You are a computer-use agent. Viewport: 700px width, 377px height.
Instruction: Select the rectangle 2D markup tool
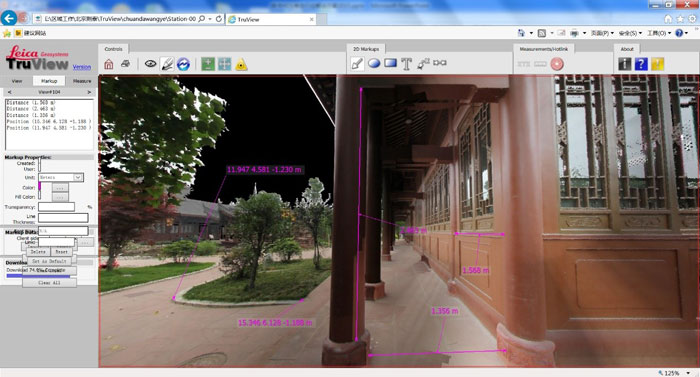(x=391, y=63)
